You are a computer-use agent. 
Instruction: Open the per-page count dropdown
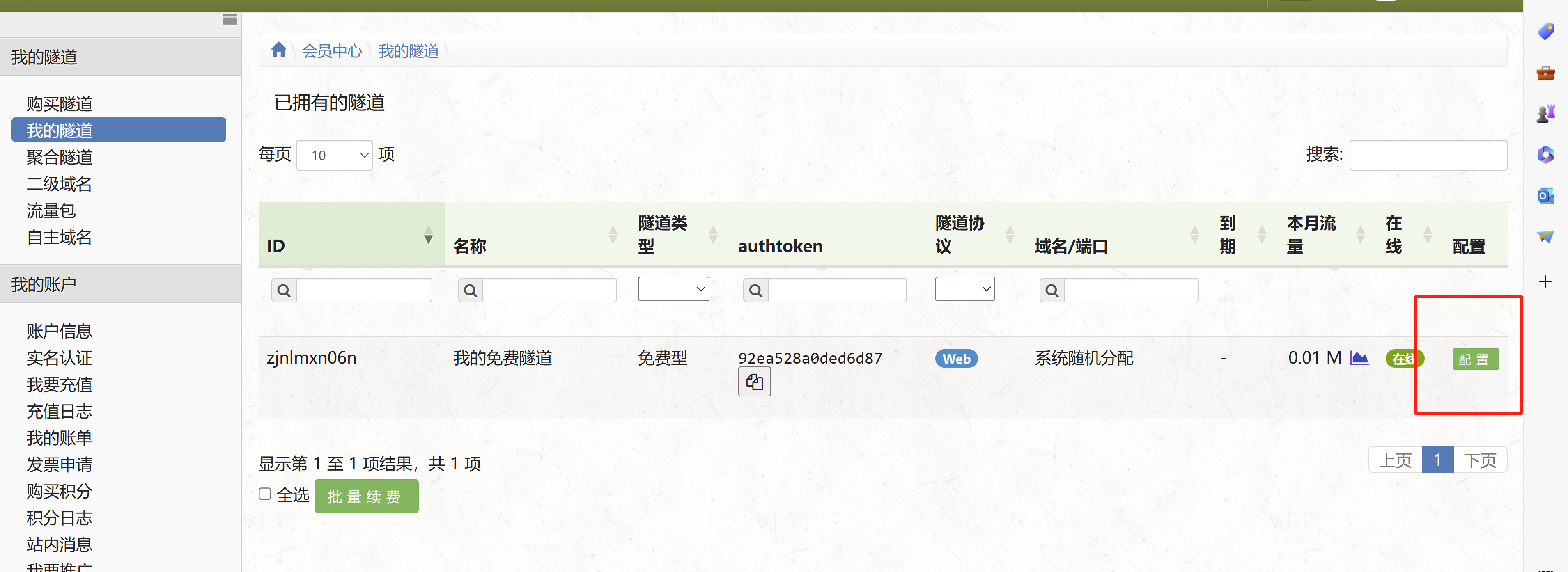(334, 155)
